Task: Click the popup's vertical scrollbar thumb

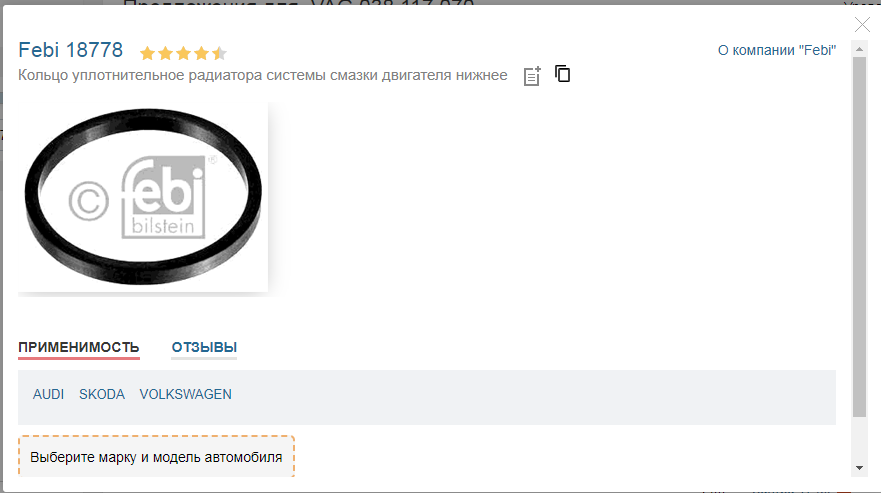Action: point(859,237)
